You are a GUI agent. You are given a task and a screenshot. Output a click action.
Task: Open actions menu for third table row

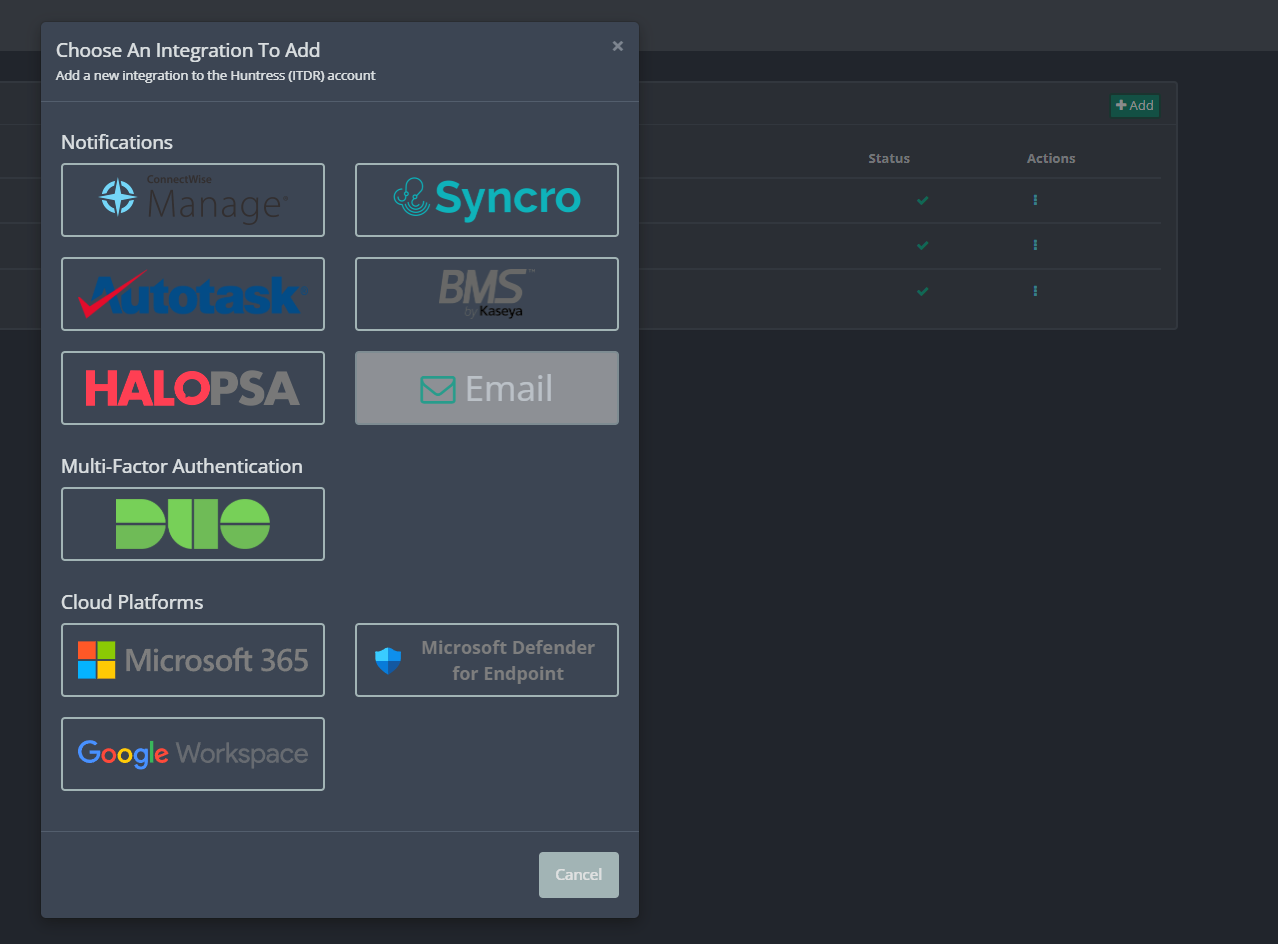(1035, 291)
